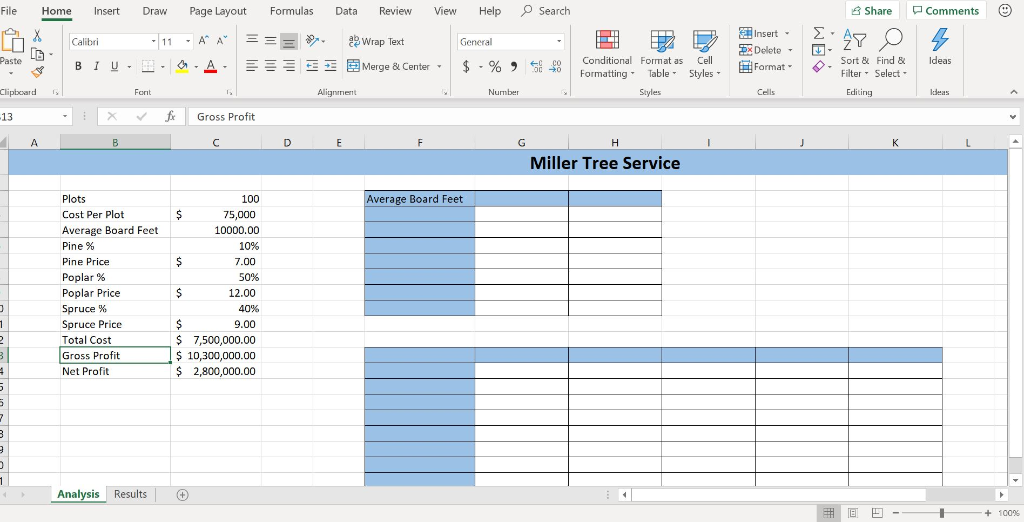Click Delete cells button
The width and height of the screenshot is (1024, 522).
766,50
